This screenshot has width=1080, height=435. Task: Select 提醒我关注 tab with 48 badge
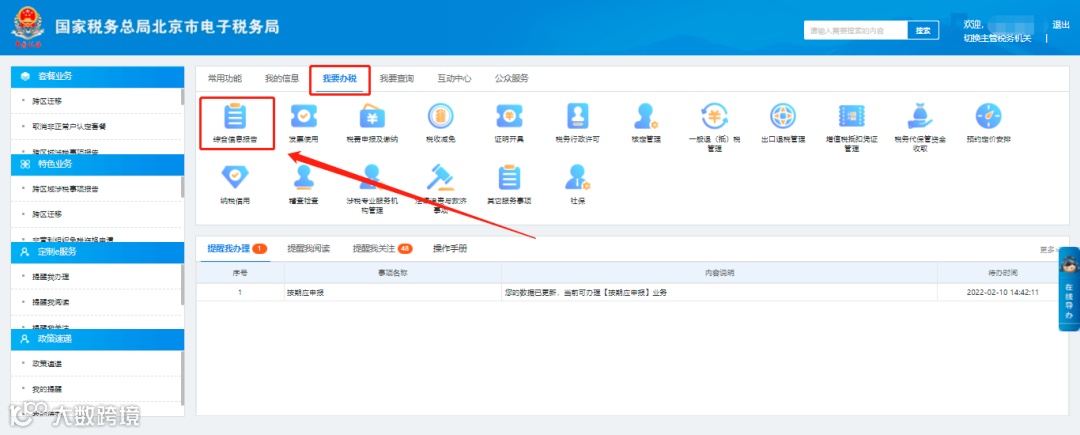382,248
